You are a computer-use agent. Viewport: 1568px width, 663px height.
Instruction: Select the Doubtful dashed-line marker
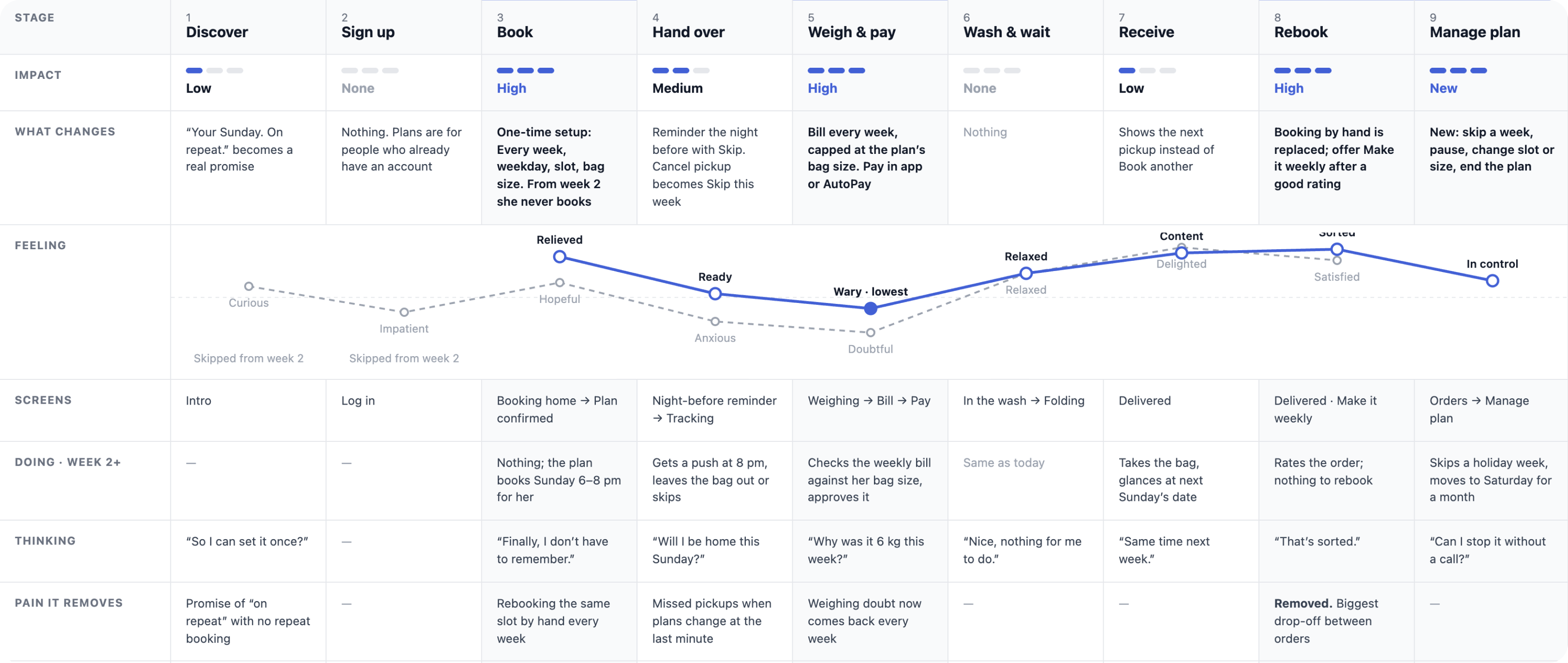click(x=871, y=332)
